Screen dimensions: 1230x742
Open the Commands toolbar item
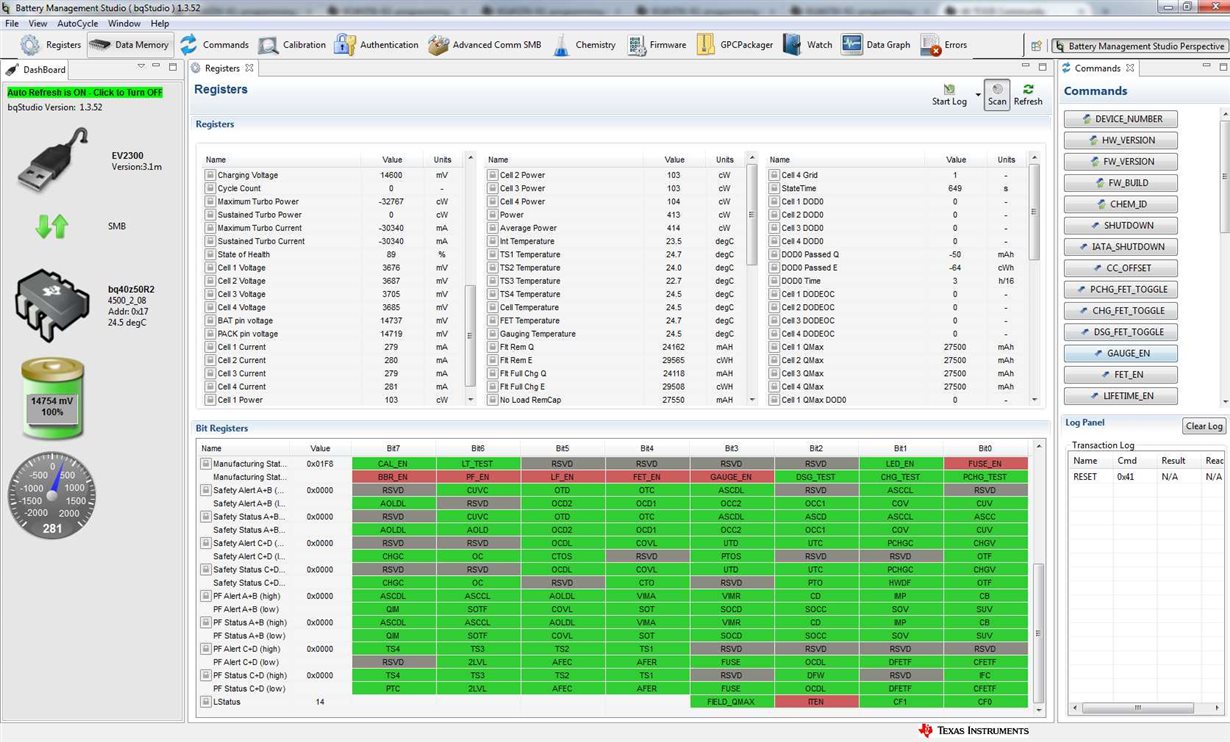point(214,45)
